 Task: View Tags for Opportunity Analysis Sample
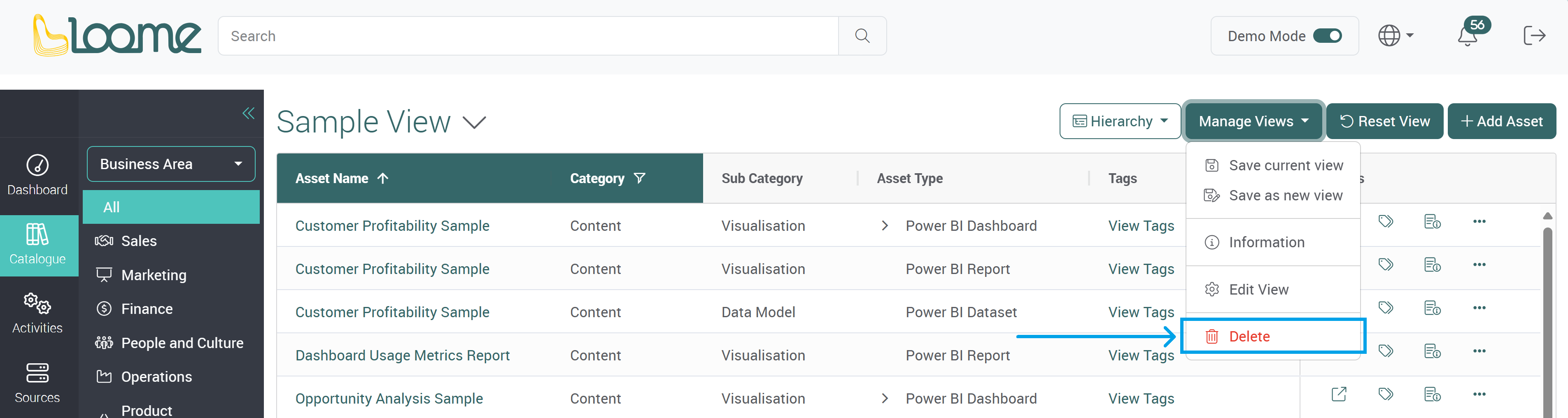tap(1141, 399)
